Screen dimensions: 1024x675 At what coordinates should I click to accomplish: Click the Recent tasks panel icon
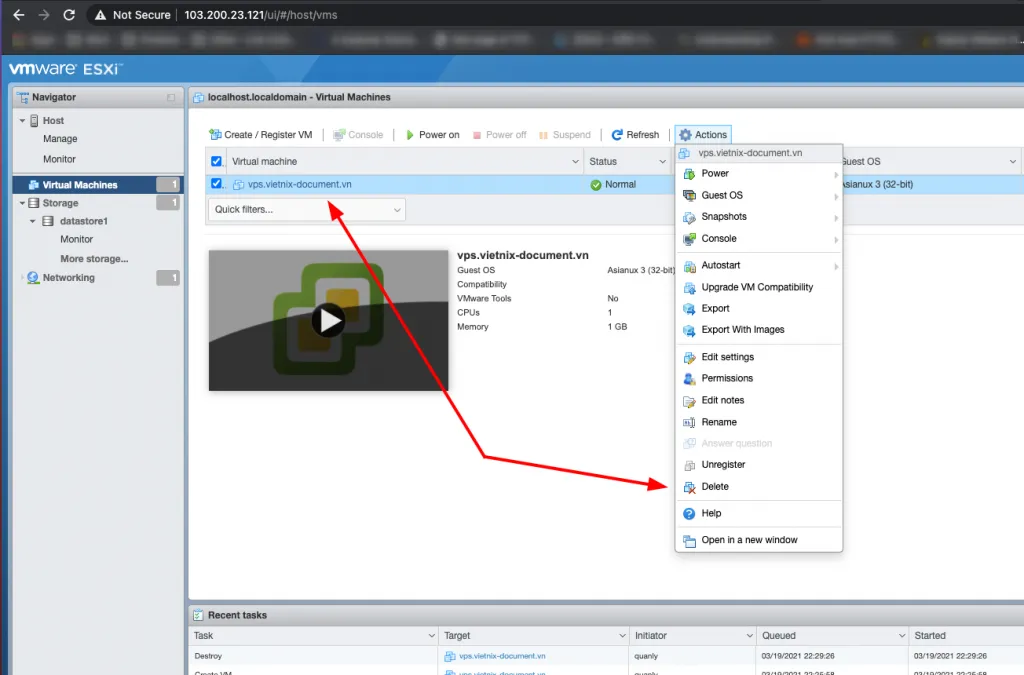point(198,615)
